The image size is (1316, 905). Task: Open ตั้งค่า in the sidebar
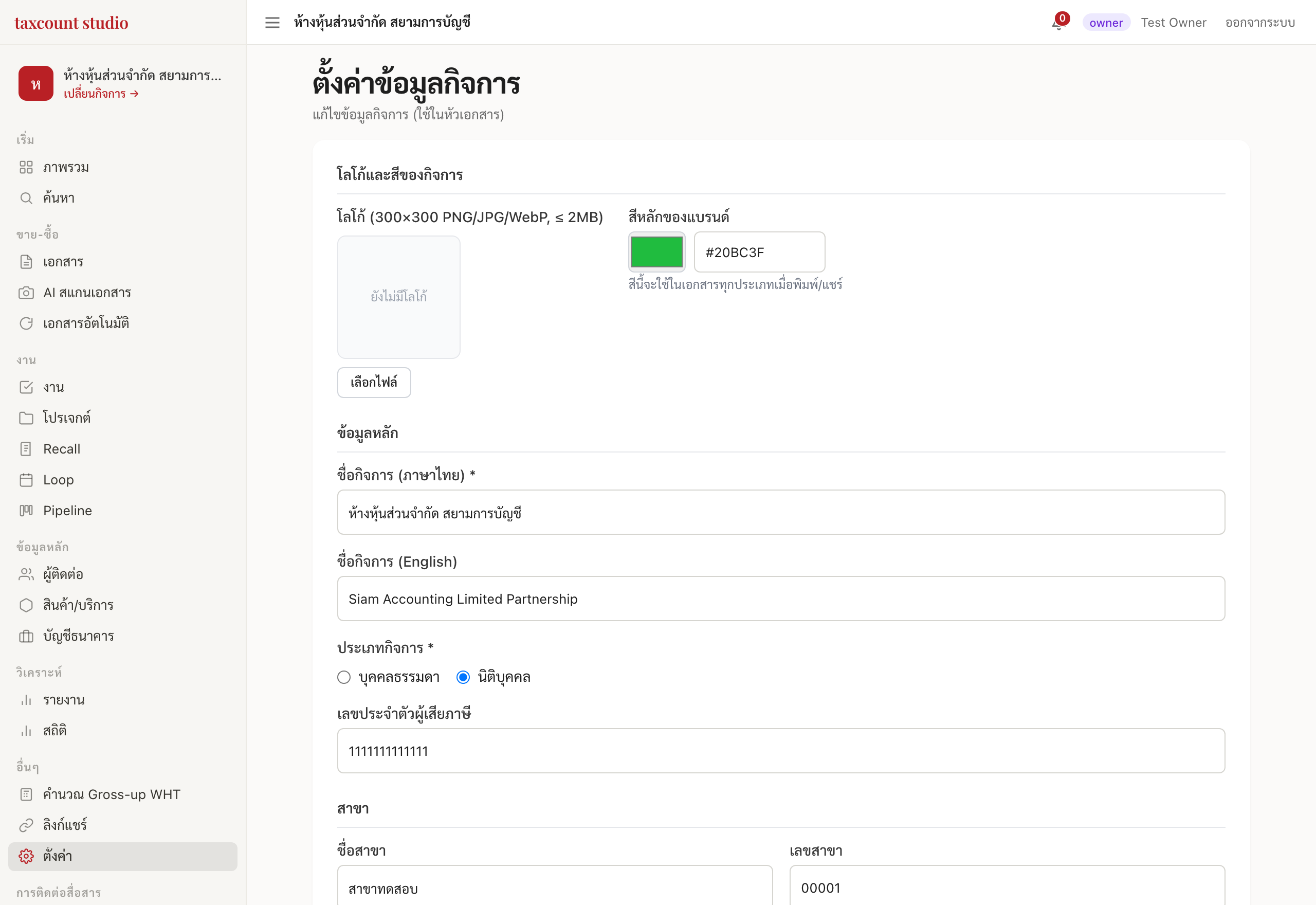[x=122, y=856]
